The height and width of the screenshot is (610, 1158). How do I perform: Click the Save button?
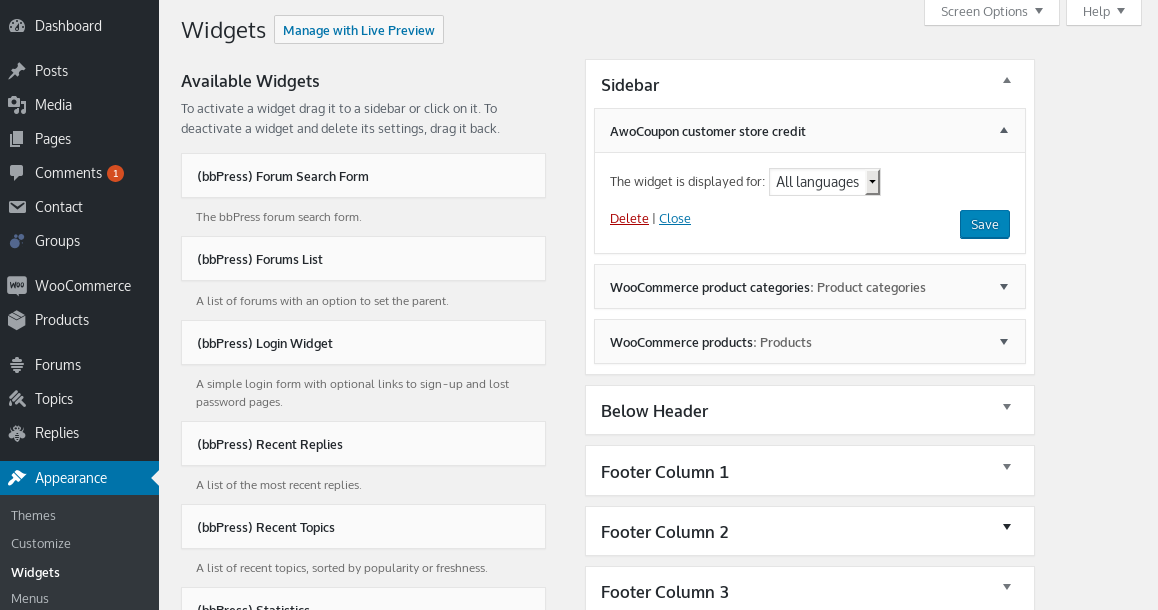tap(984, 225)
